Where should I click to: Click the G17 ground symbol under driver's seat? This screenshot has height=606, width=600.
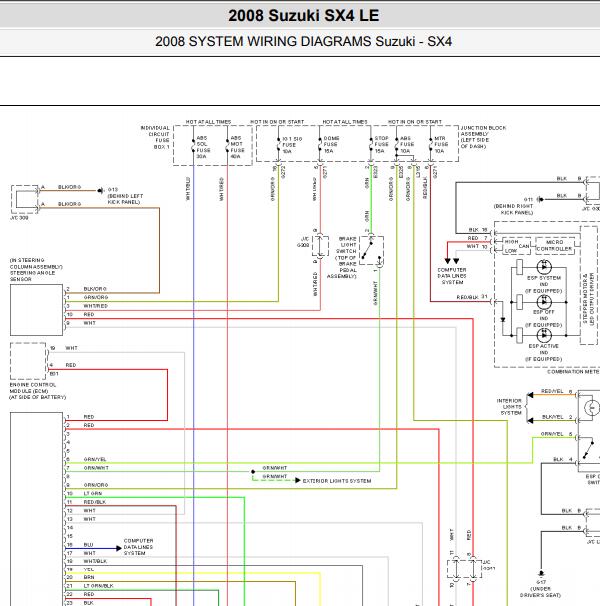coord(541,574)
